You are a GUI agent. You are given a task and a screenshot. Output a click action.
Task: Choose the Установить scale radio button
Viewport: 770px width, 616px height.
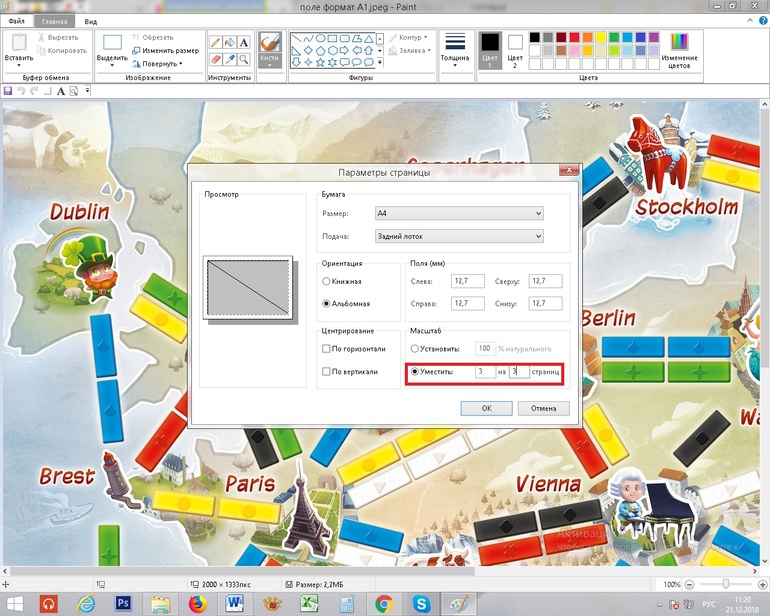pyautogui.click(x=415, y=349)
